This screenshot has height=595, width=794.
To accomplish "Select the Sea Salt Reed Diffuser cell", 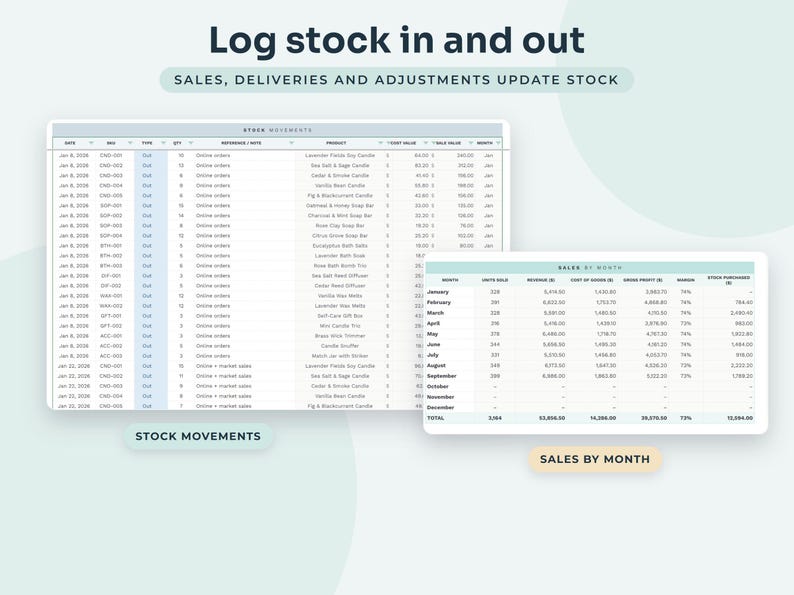I will [x=340, y=276].
